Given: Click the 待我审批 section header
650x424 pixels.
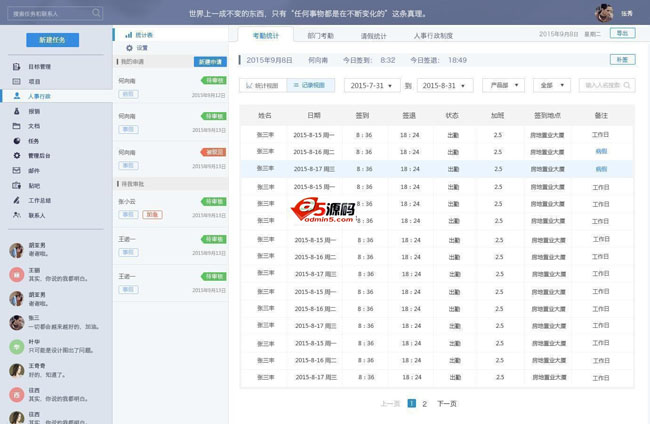Looking at the screenshot, I should 171,184.
